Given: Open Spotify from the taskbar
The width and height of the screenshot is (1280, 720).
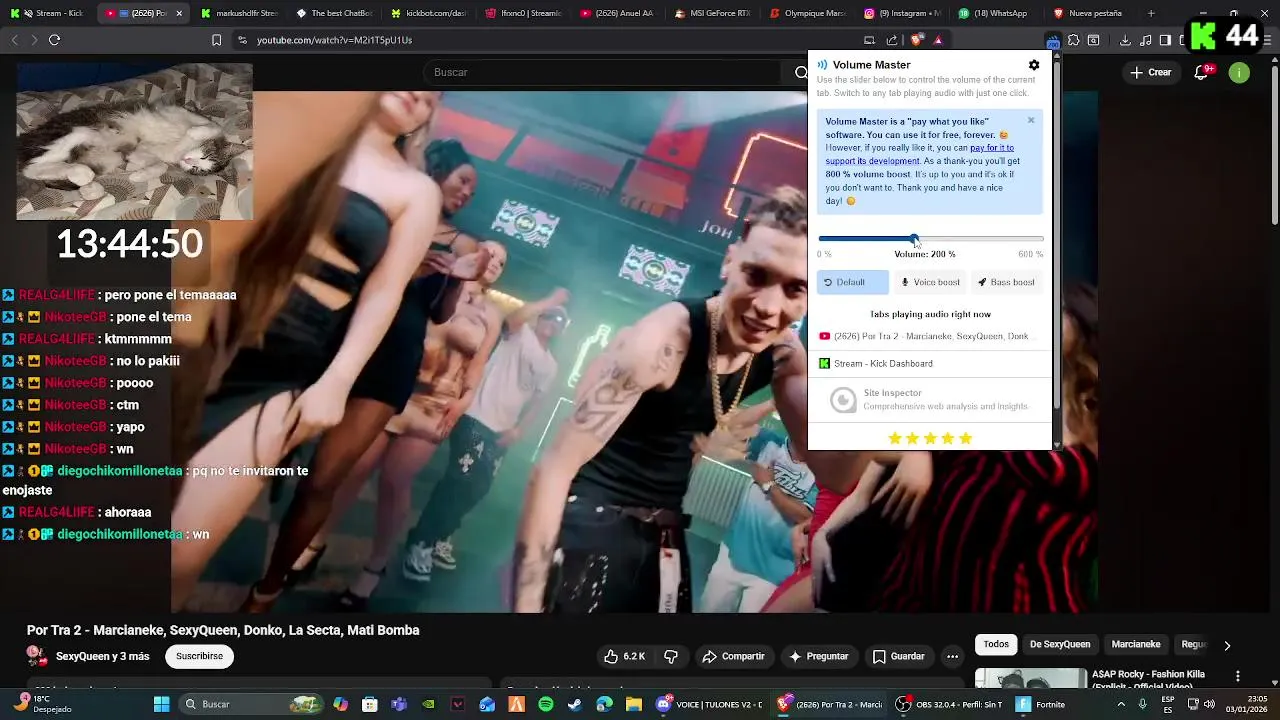Looking at the screenshot, I should [x=545, y=704].
